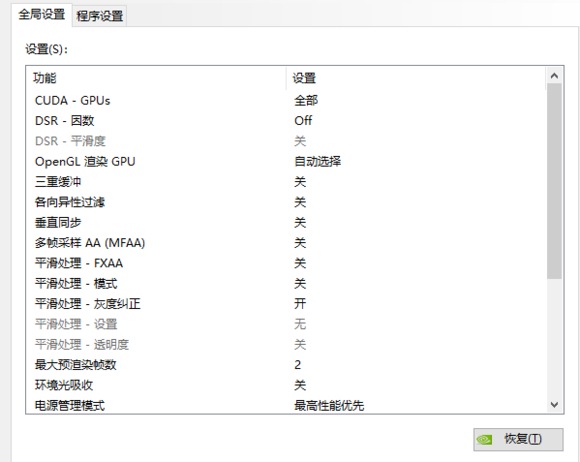The width and height of the screenshot is (580, 462).
Task: Select the 平滑处理 - FXAA row
Action: click(x=286, y=263)
